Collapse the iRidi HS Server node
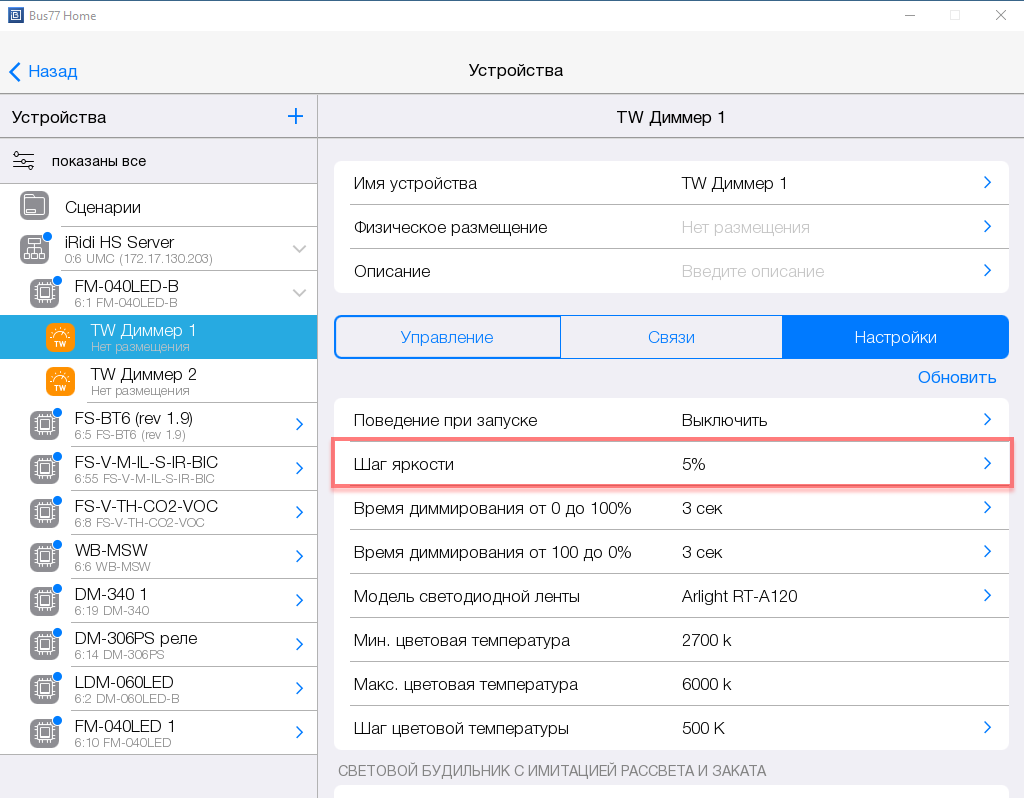 click(x=299, y=249)
